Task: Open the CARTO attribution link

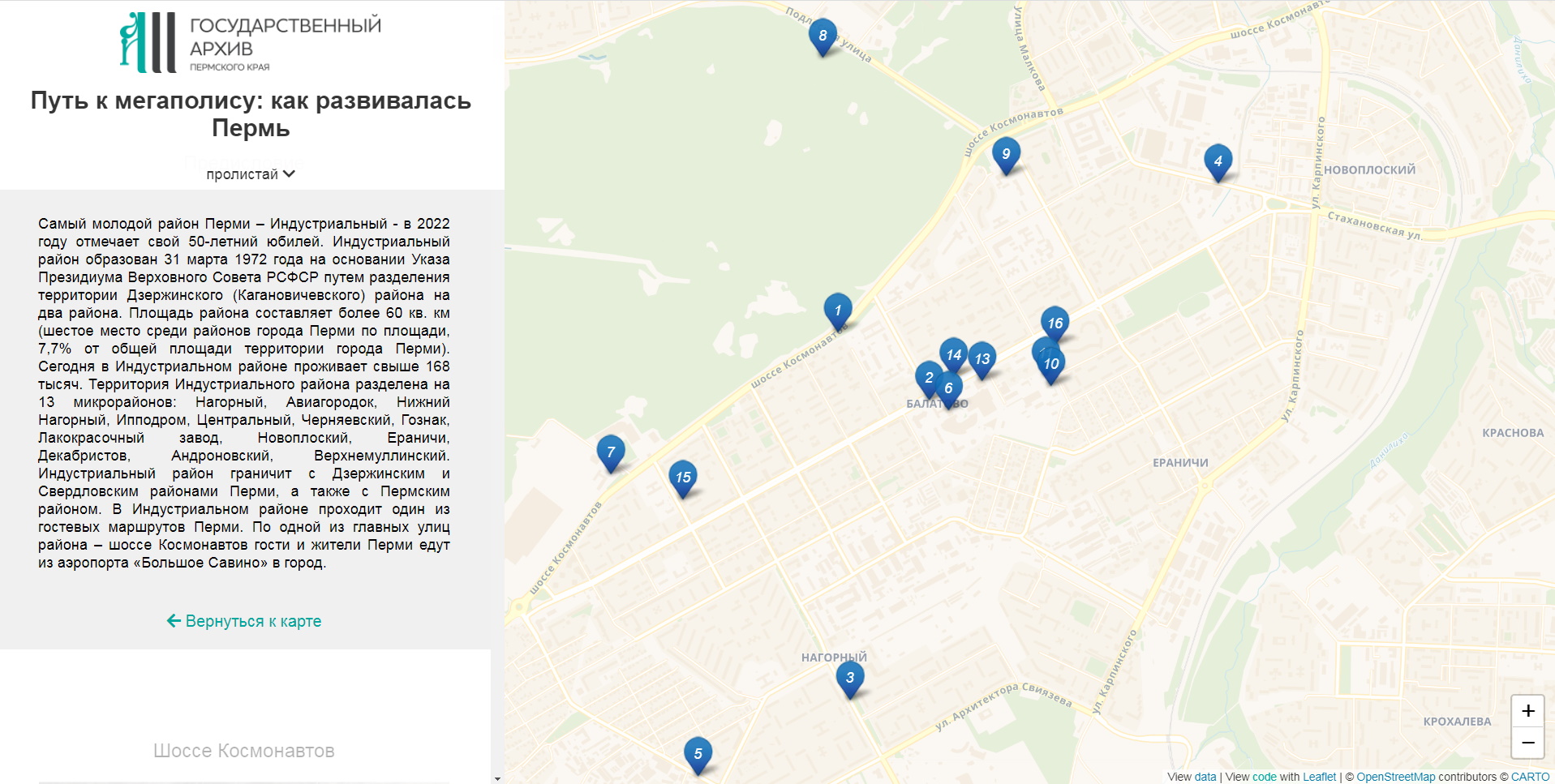Action: [x=1530, y=777]
